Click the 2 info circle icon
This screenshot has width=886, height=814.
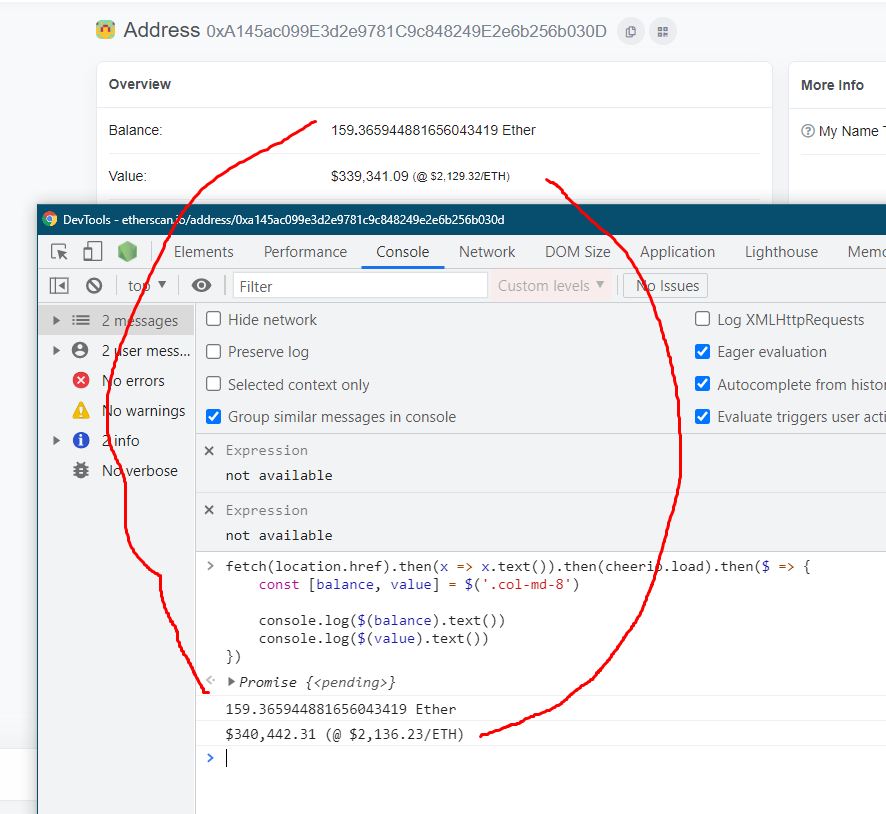click(x=81, y=440)
